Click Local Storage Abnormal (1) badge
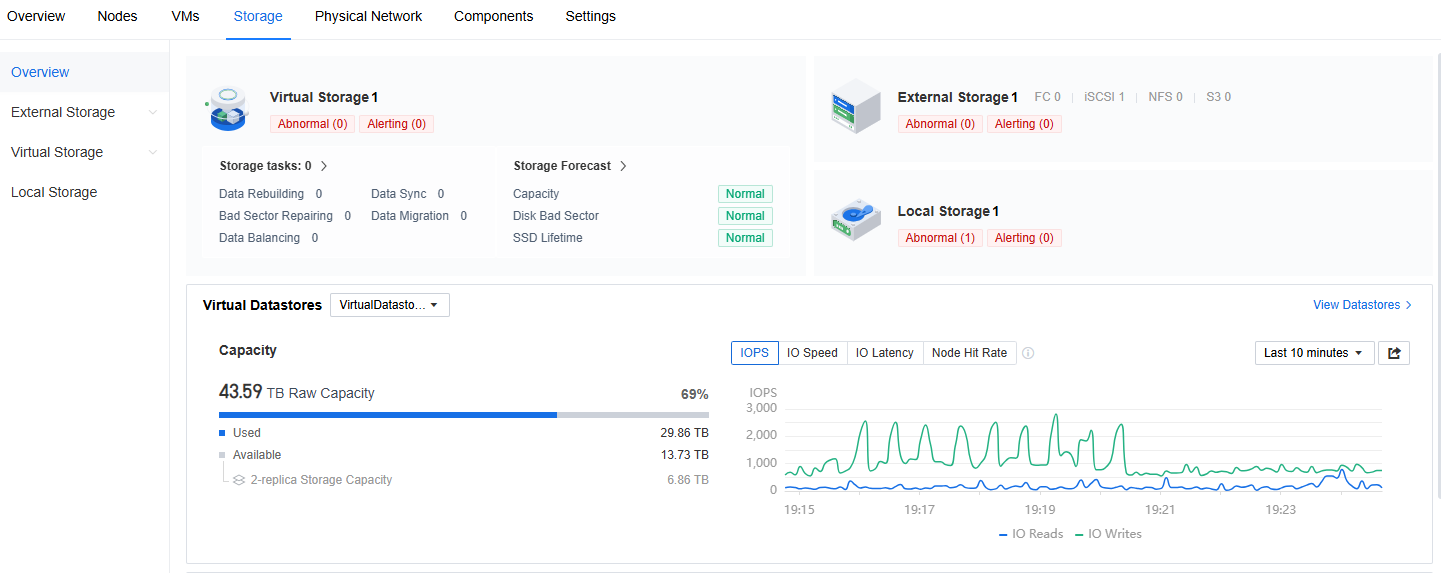Image resolution: width=1441 pixels, height=573 pixels. [x=940, y=238]
